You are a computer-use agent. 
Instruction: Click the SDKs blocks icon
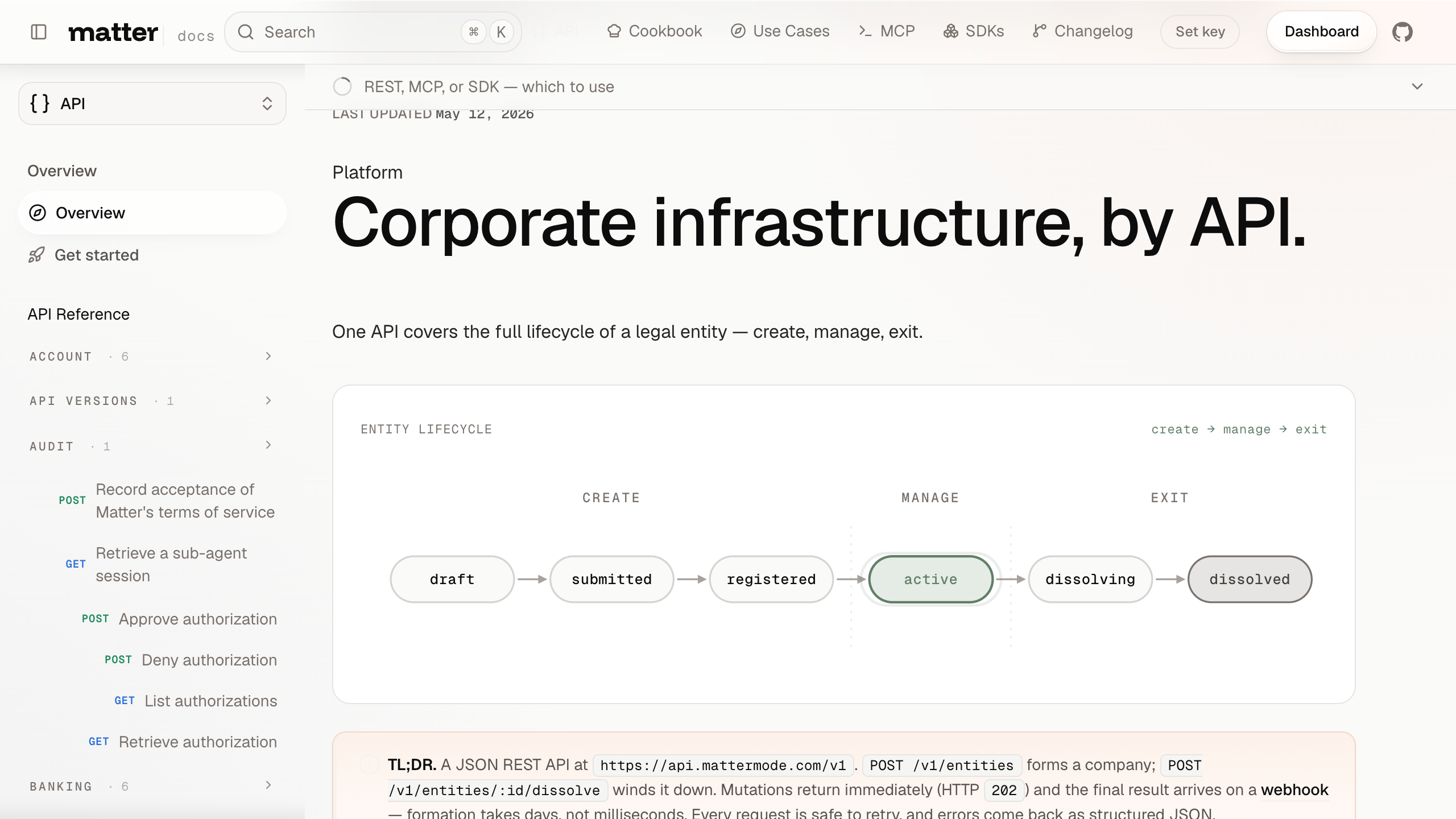pyautogui.click(x=951, y=31)
